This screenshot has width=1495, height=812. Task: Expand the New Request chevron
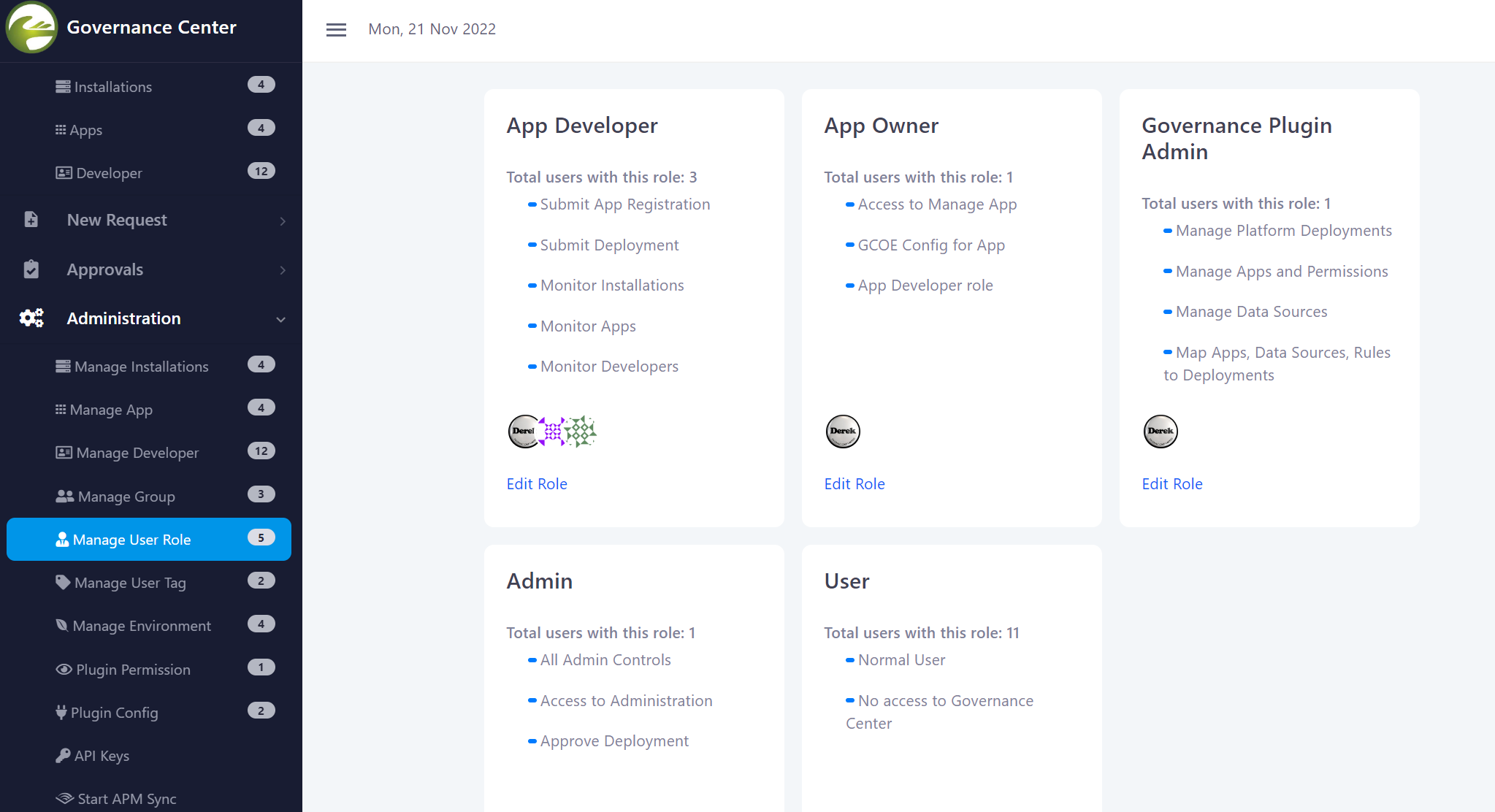pos(282,221)
